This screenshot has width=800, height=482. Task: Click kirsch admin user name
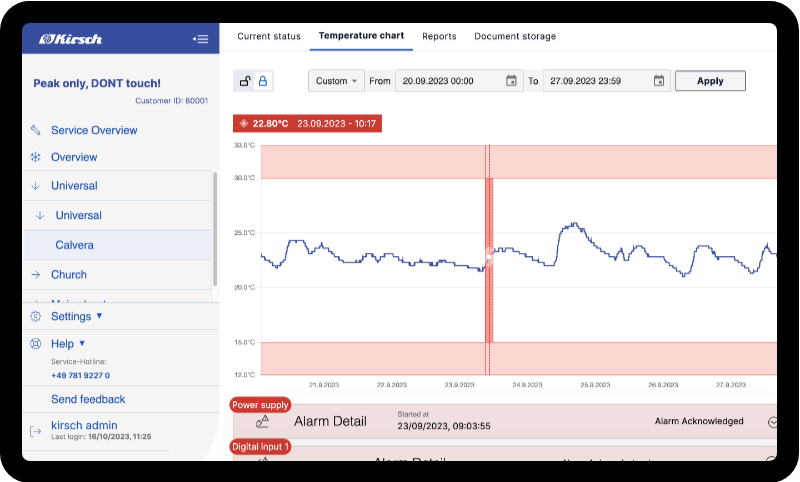point(84,425)
